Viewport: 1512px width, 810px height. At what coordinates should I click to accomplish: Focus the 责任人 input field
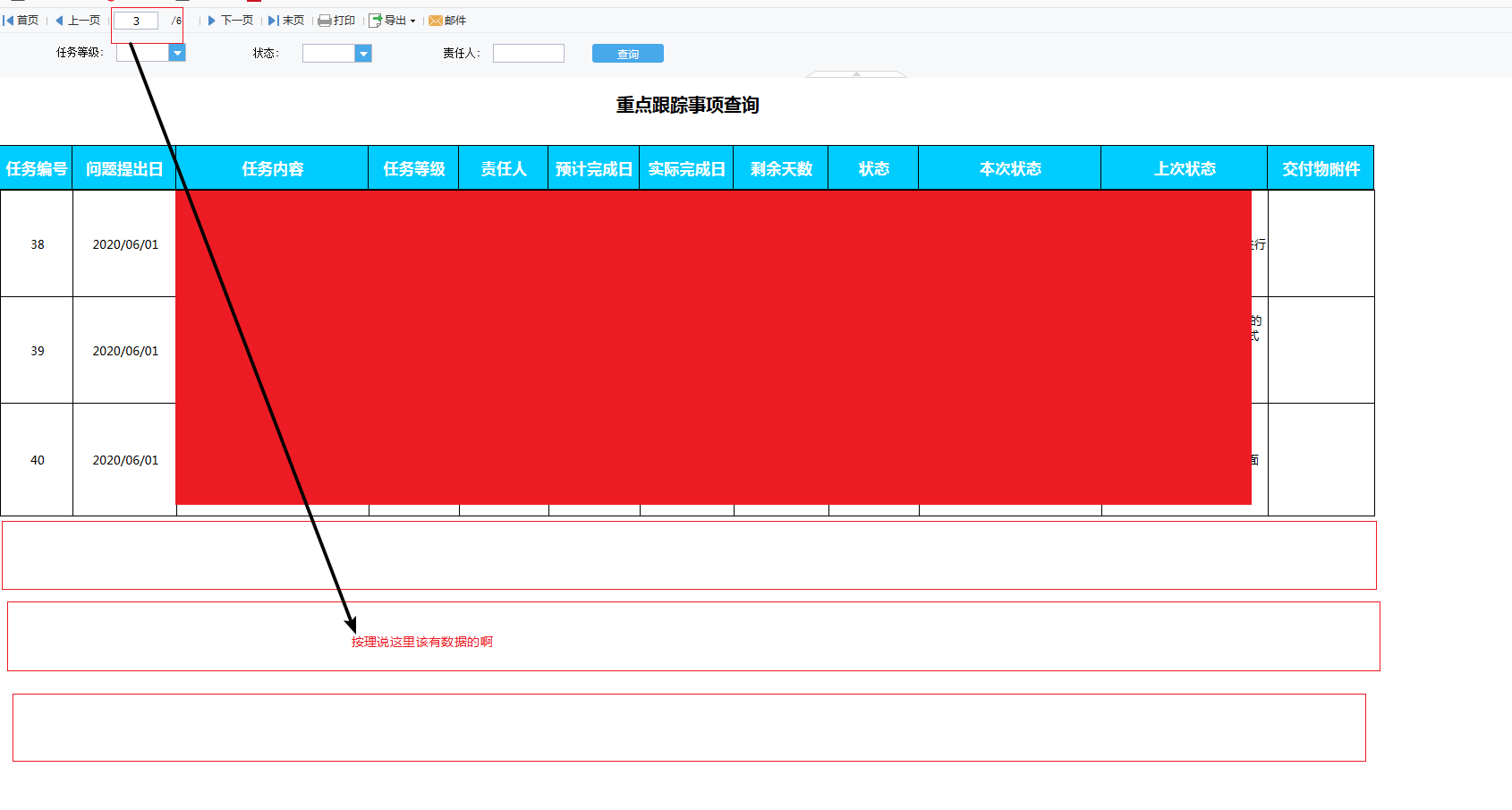529,54
